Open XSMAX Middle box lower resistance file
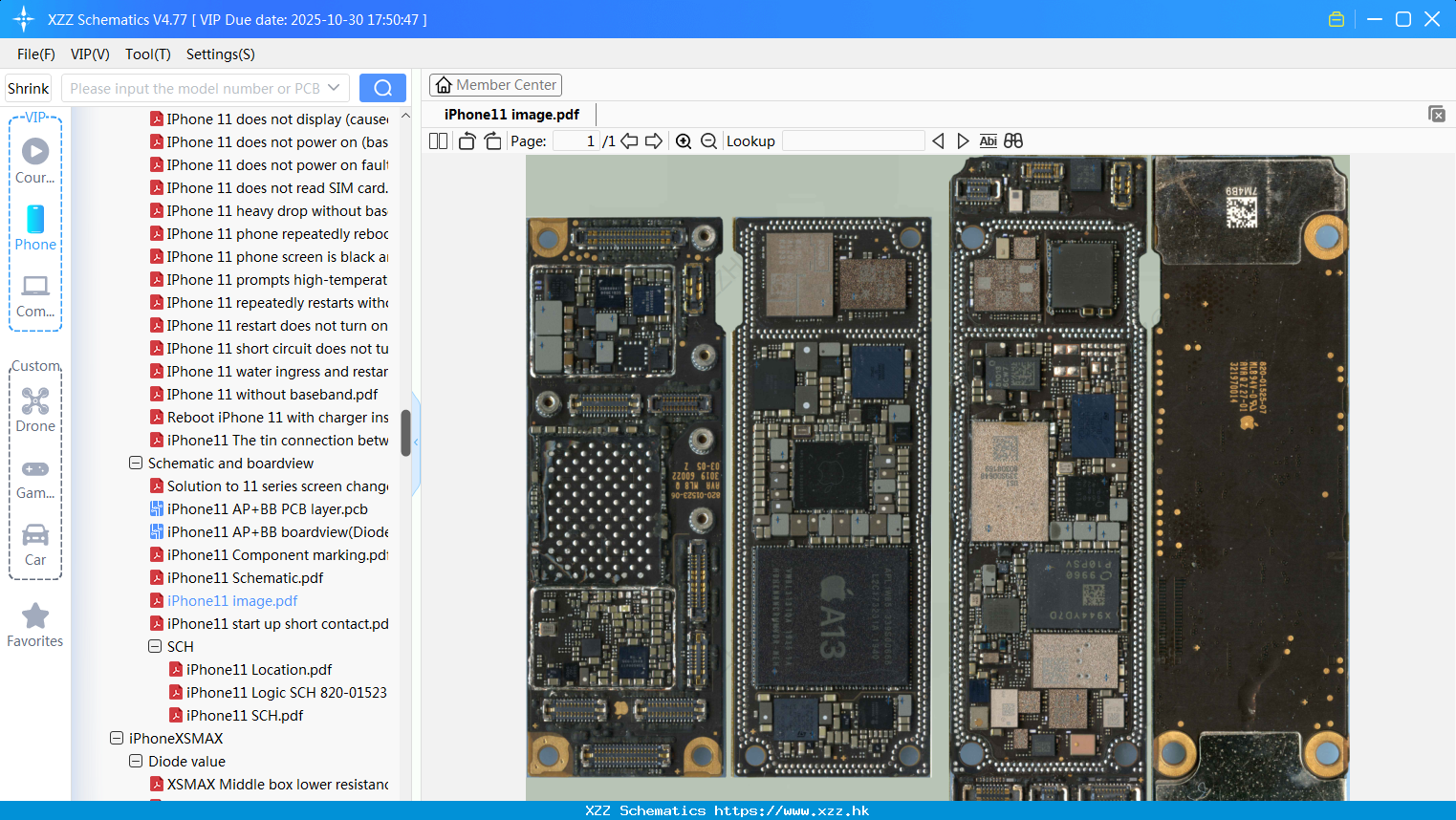Screen dimensions: 1456x820 [277, 784]
